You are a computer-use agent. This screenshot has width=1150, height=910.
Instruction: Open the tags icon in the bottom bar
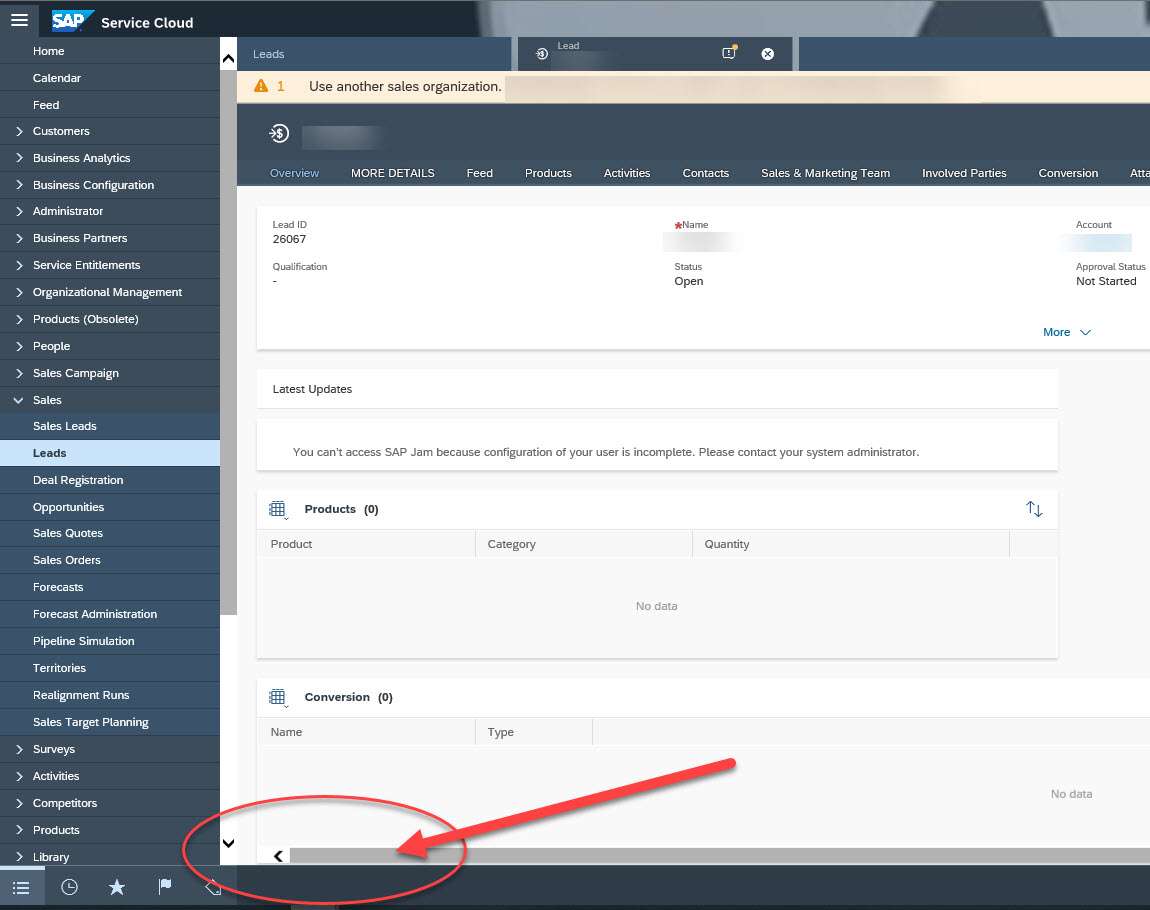click(x=213, y=888)
